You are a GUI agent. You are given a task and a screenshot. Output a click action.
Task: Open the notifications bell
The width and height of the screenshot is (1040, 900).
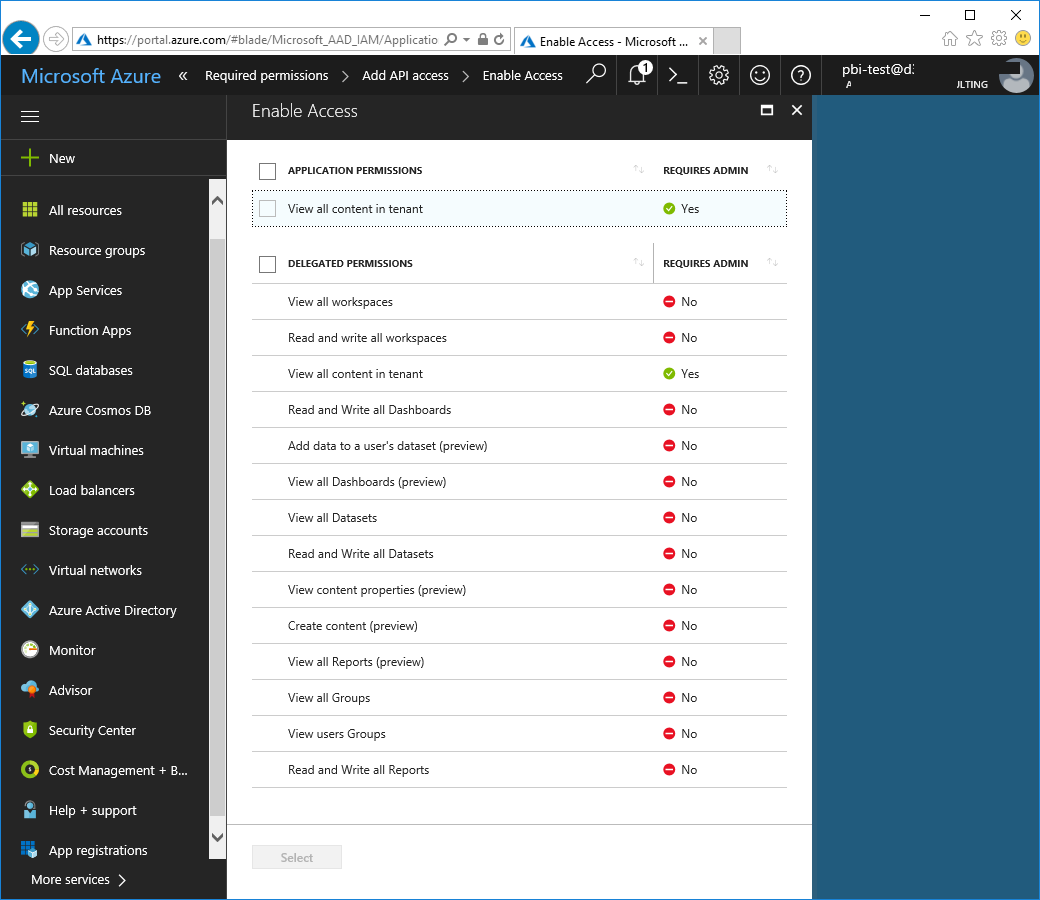coord(637,74)
